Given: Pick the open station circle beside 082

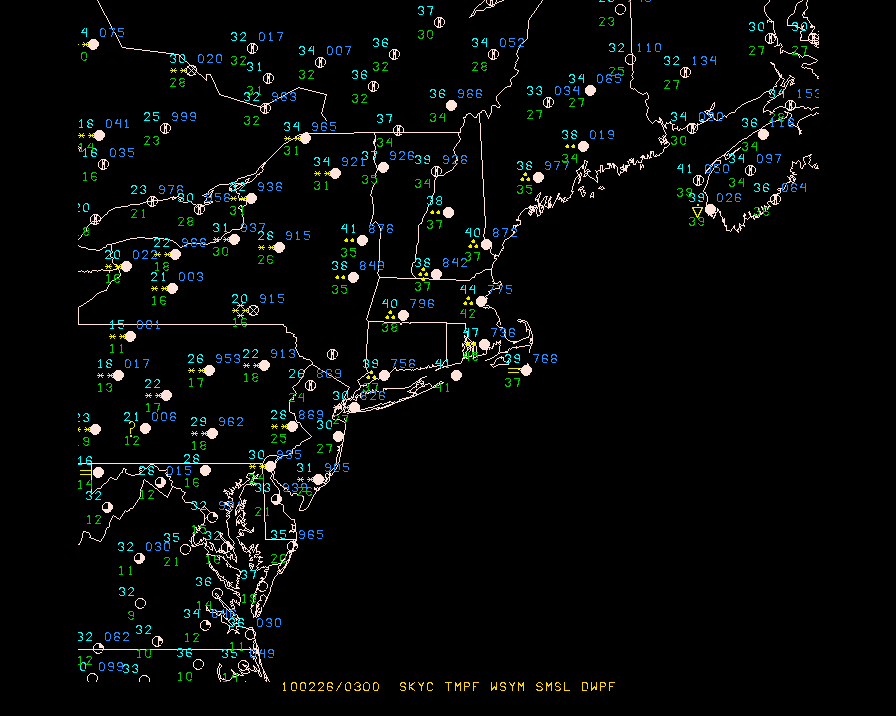Looking at the screenshot, I should [98, 648].
